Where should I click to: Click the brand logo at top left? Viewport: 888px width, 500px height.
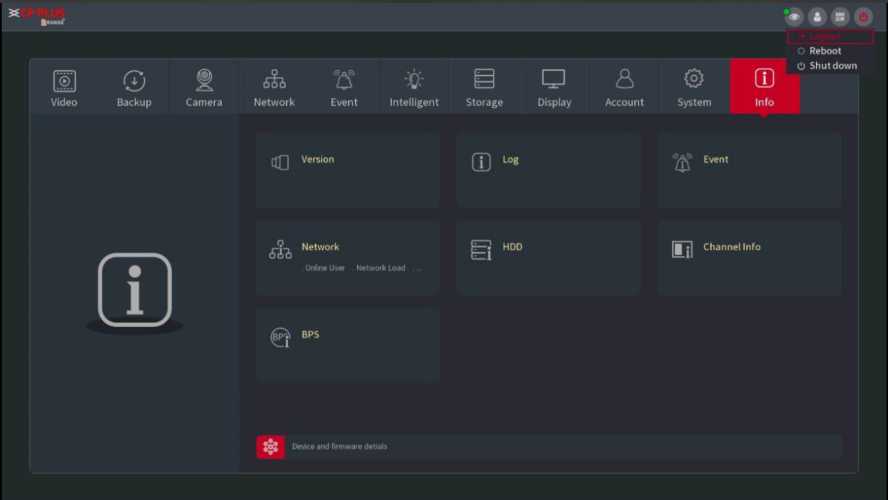(x=37, y=16)
